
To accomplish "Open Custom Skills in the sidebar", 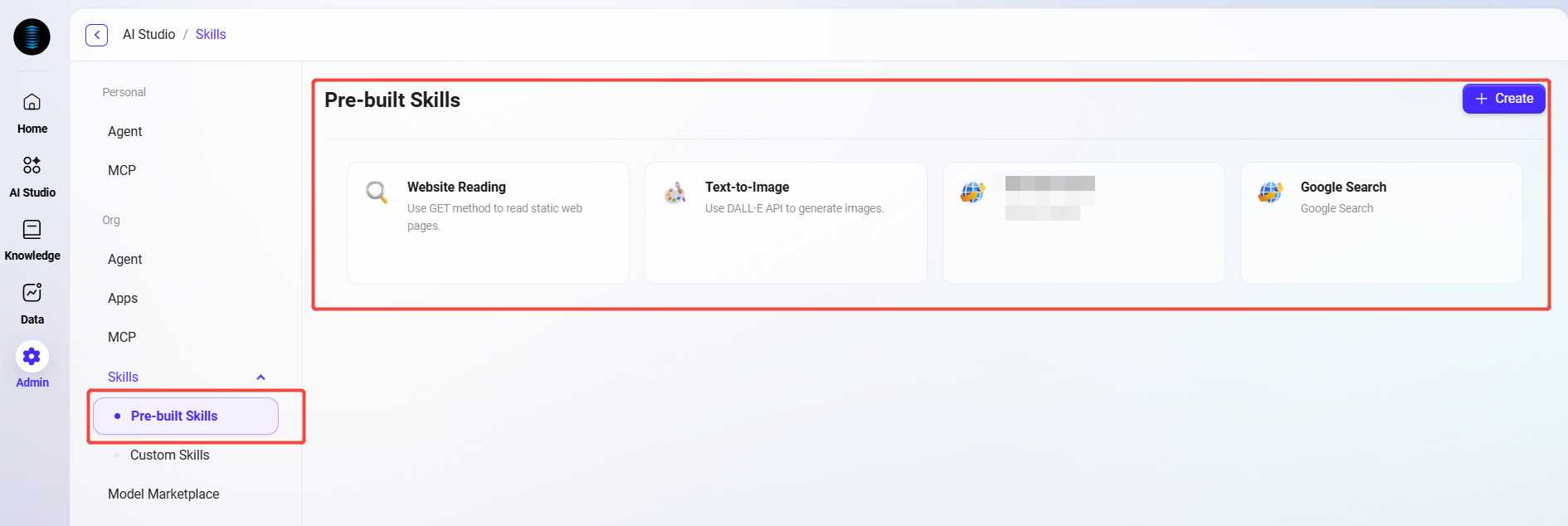I will [169, 455].
